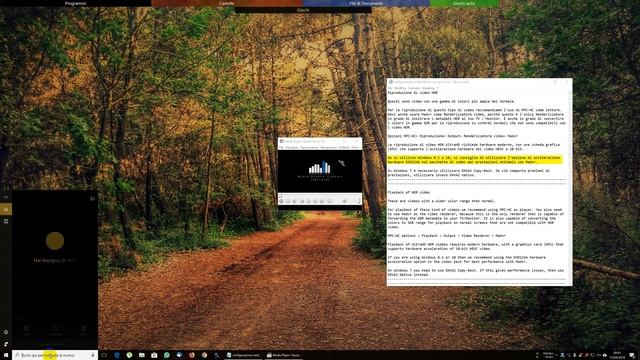Viewport: 640px width, 360px height.
Task: Open Chrome from the taskbar
Action: pyautogui.click(x=204, y=355)
